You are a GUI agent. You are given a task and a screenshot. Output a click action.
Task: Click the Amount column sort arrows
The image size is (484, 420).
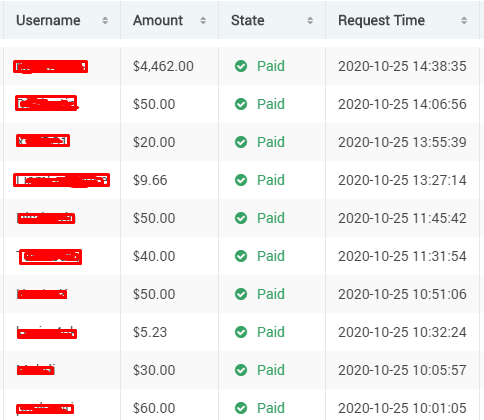(203, 21)
